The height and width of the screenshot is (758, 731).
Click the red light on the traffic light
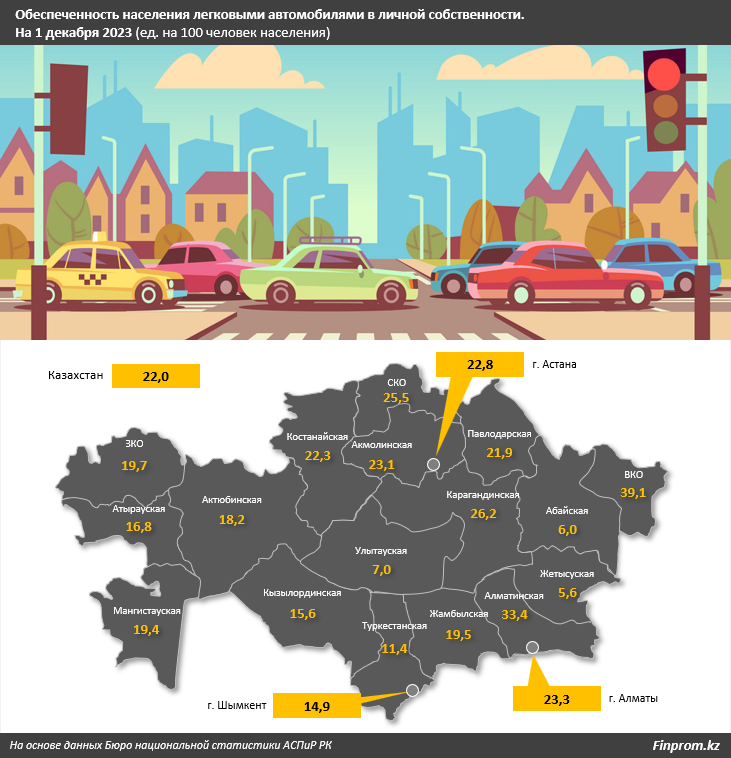coord(663,75)
